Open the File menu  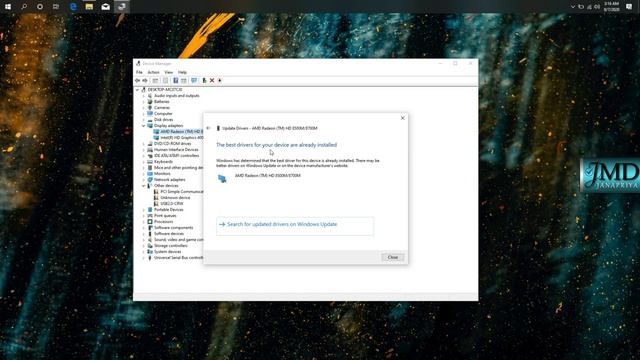tap(140, 72)
